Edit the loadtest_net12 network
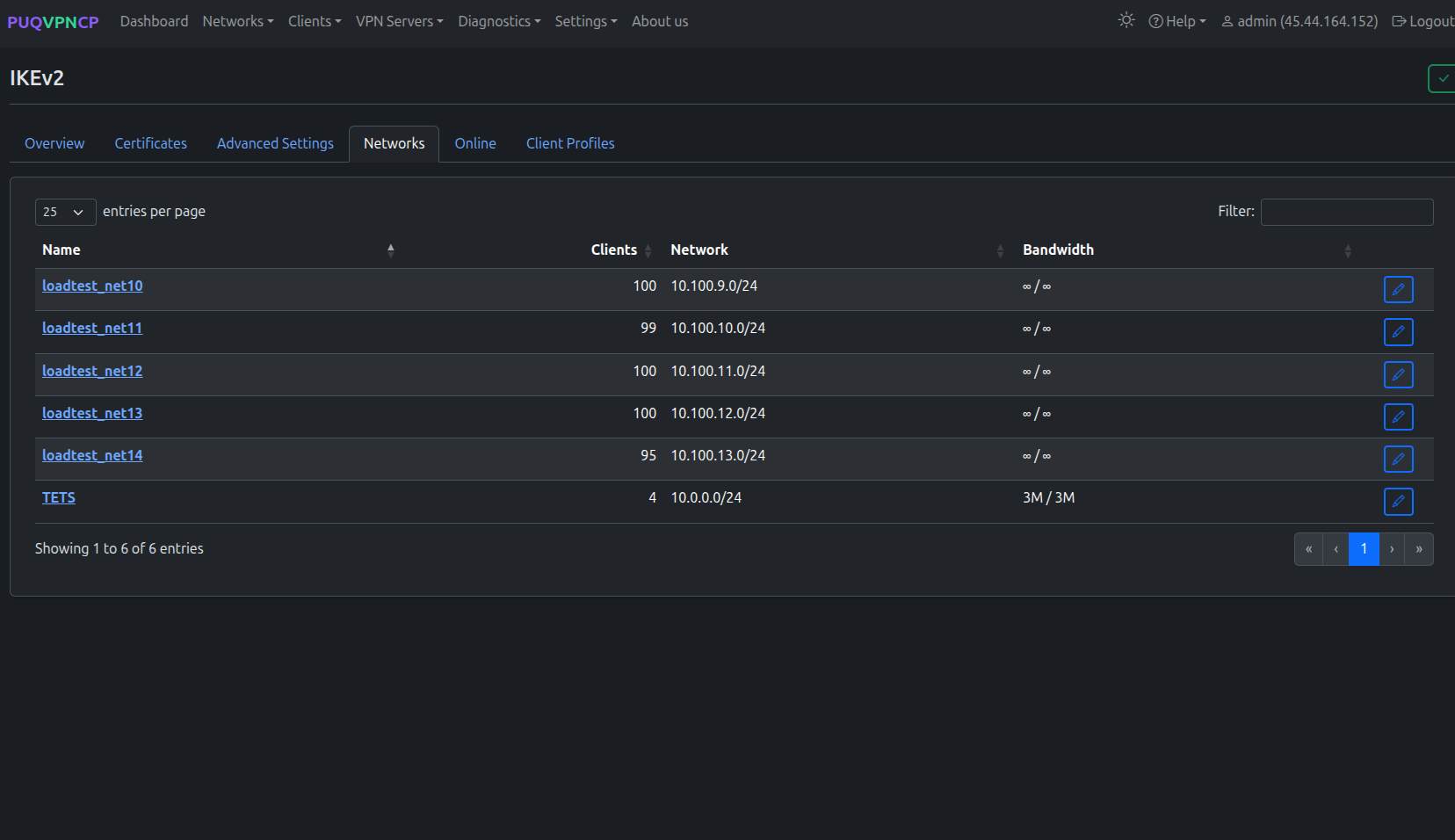The width and height of the screenshot is (1455, 840). [x=1398, y=374]
